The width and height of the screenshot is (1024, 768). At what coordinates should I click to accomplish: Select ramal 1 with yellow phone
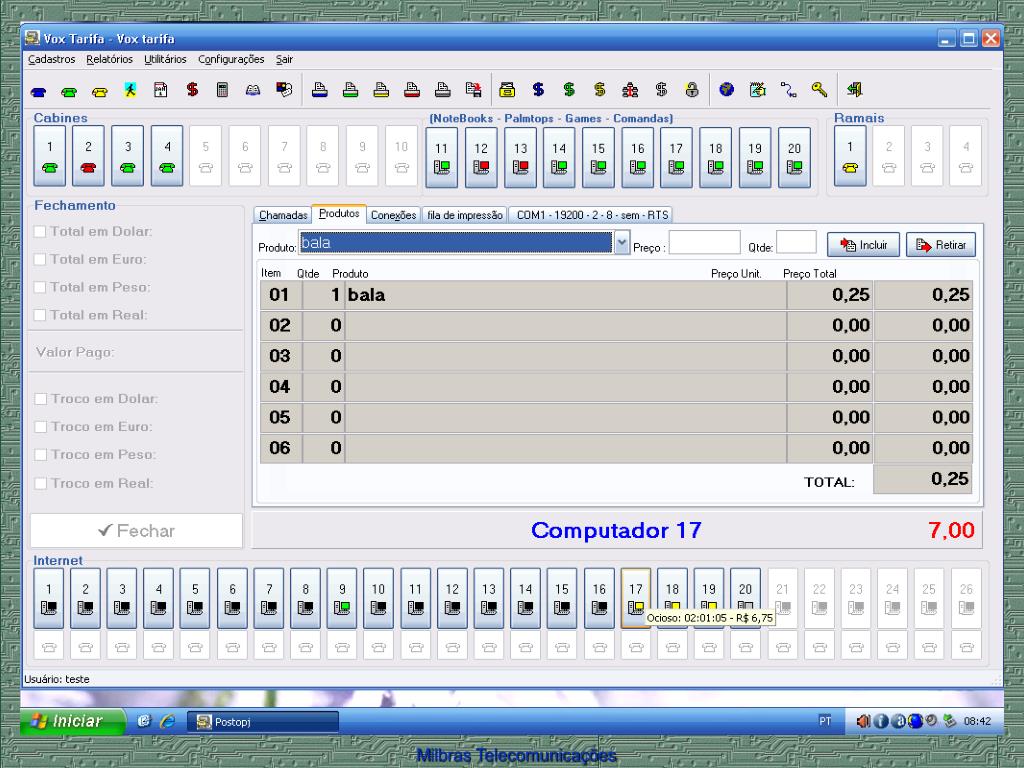pos(850,156)
